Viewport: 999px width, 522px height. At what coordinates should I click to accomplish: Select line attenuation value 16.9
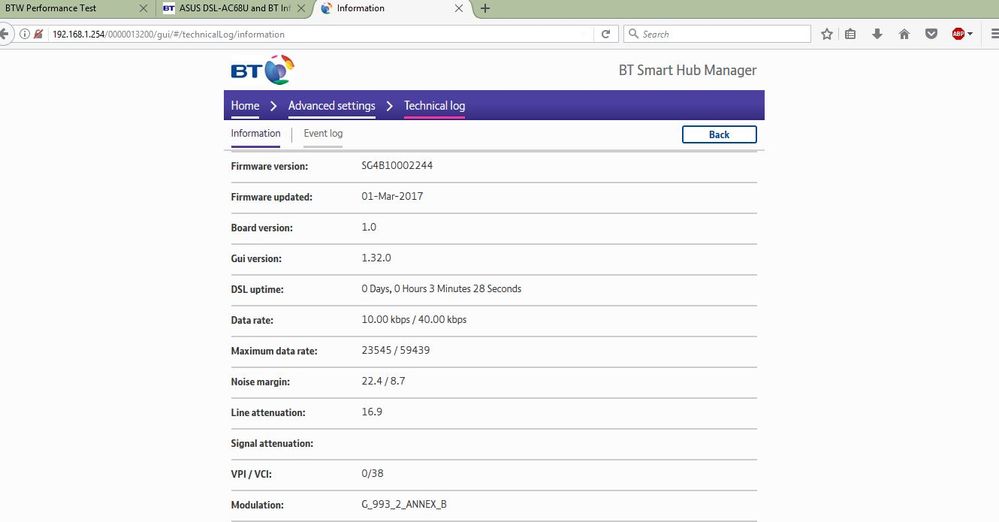(371, 412)
